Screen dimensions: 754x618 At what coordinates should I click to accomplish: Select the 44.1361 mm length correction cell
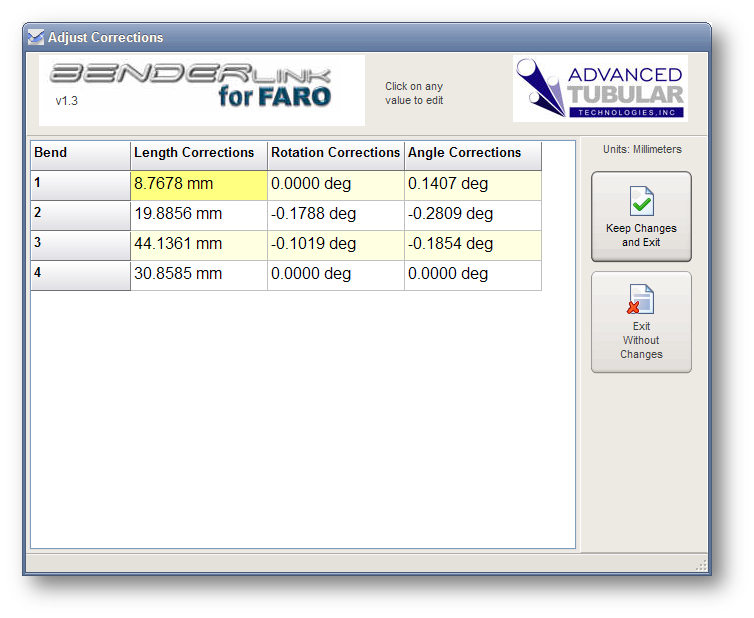tap(199, 244)
